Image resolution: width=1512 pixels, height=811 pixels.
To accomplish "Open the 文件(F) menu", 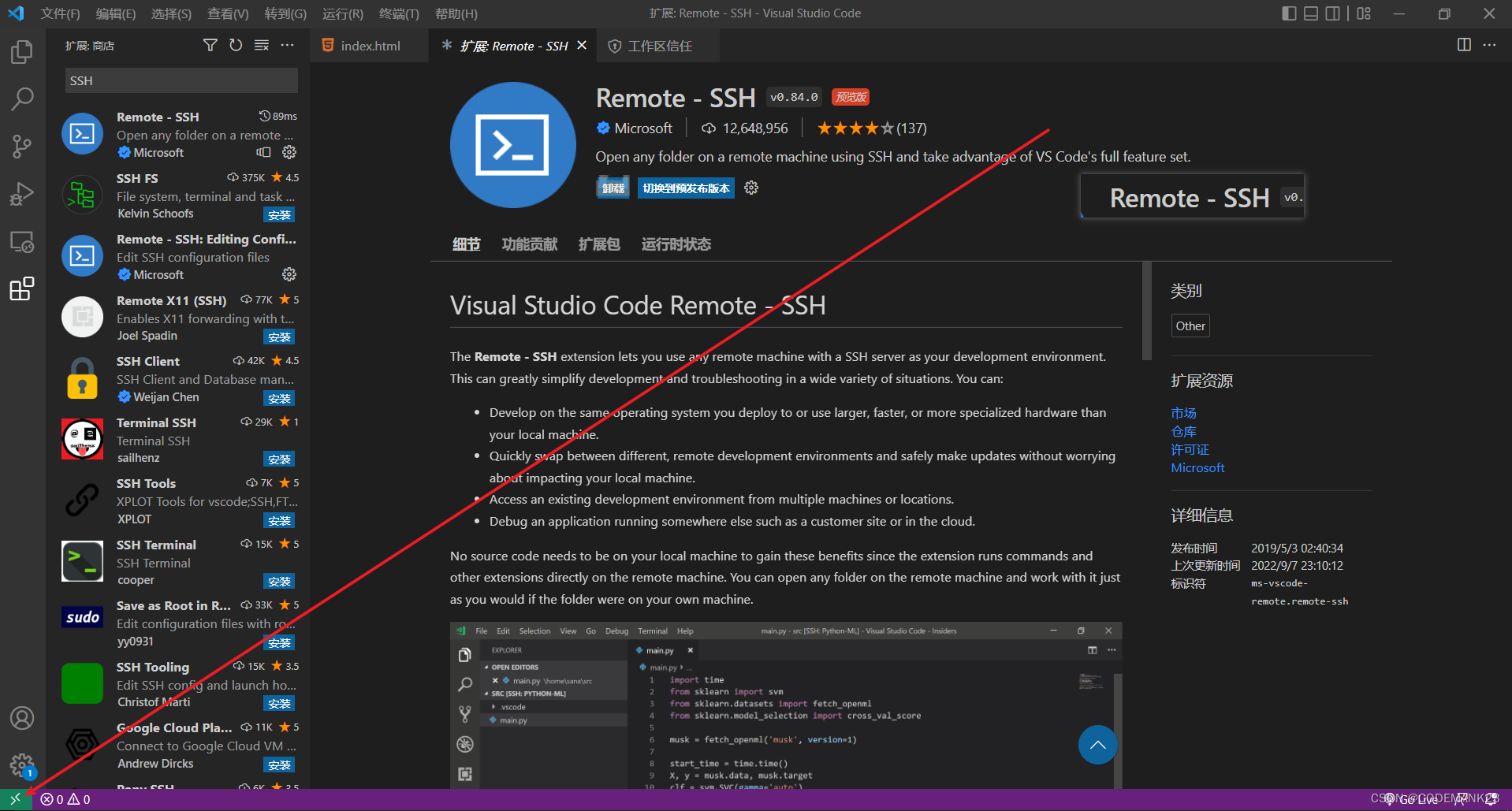I will [61, 13].
